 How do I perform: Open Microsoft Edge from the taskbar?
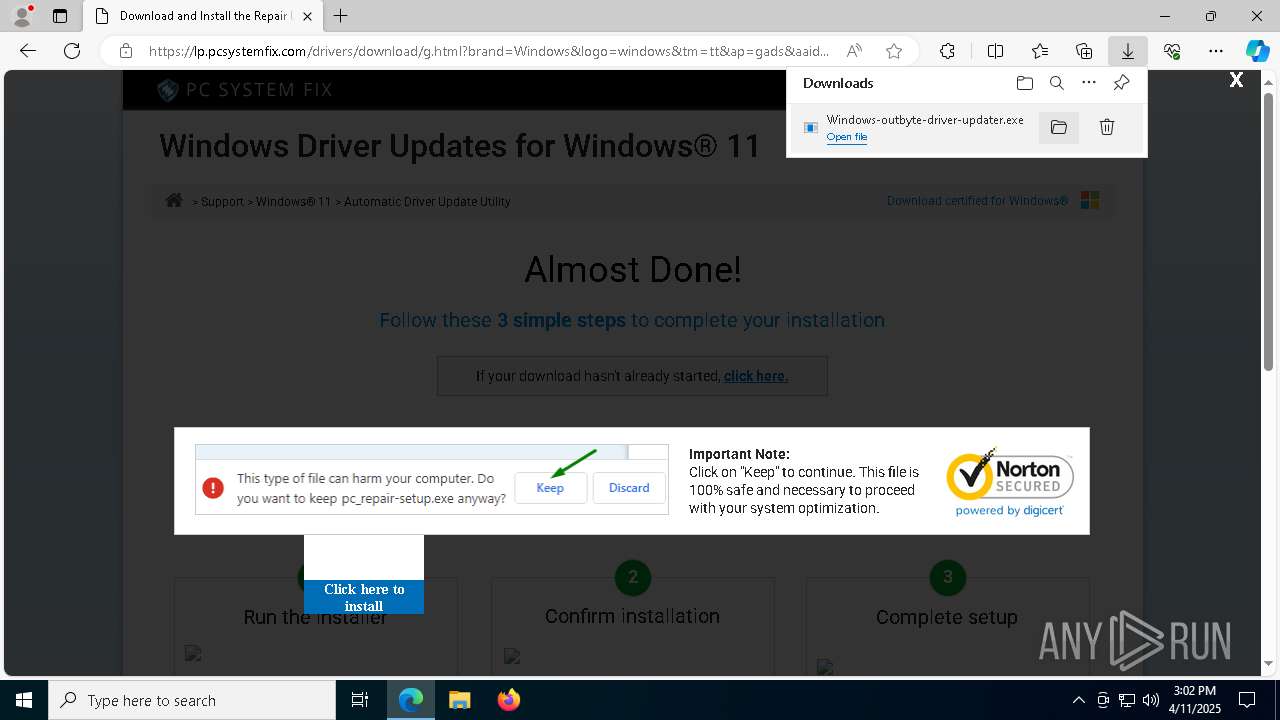tap(411, 700)
